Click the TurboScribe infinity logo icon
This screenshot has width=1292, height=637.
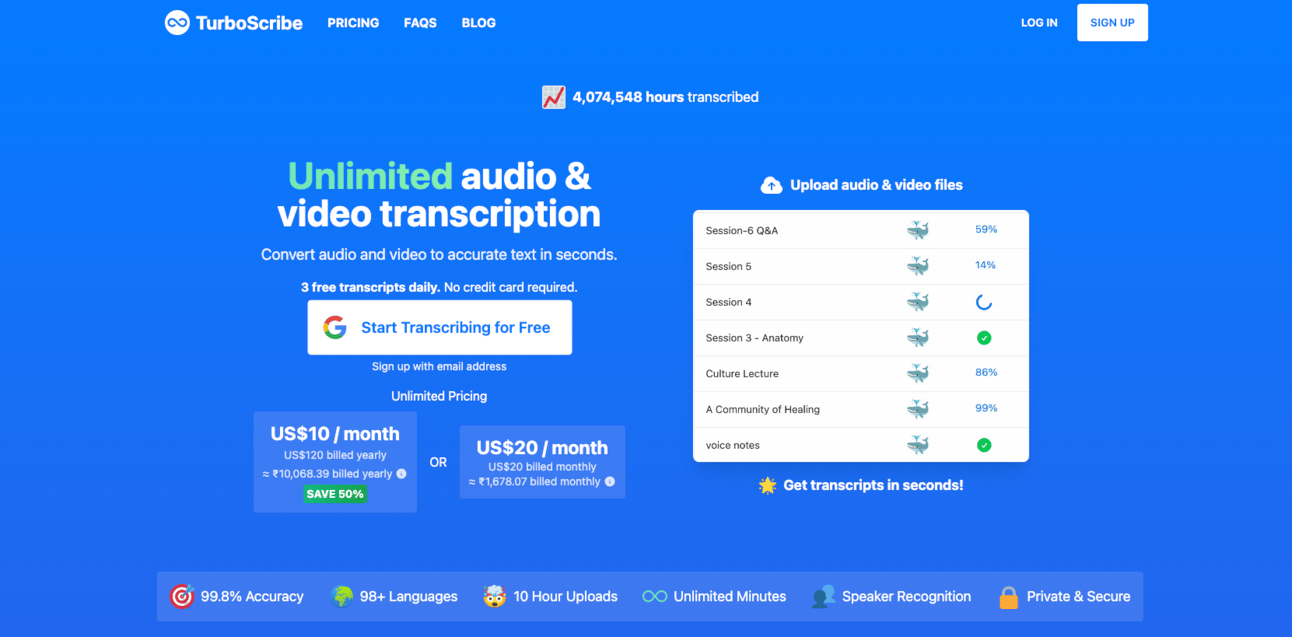click(x=177, y=23)
